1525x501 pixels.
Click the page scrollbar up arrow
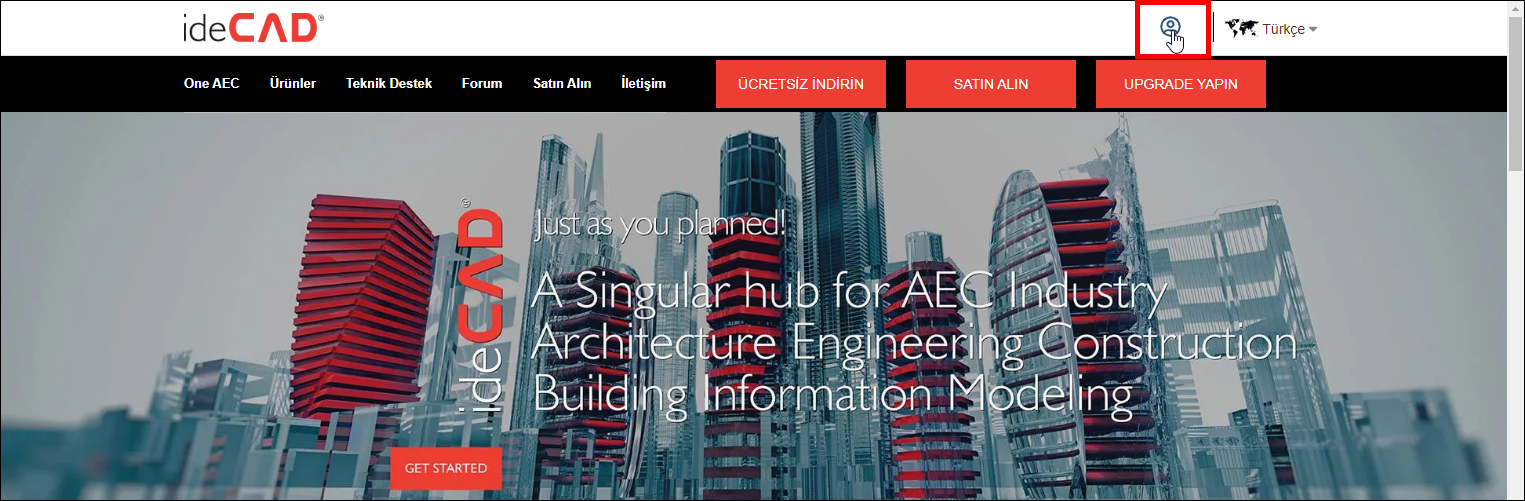pyautogui.click(x=1516, y=9)
